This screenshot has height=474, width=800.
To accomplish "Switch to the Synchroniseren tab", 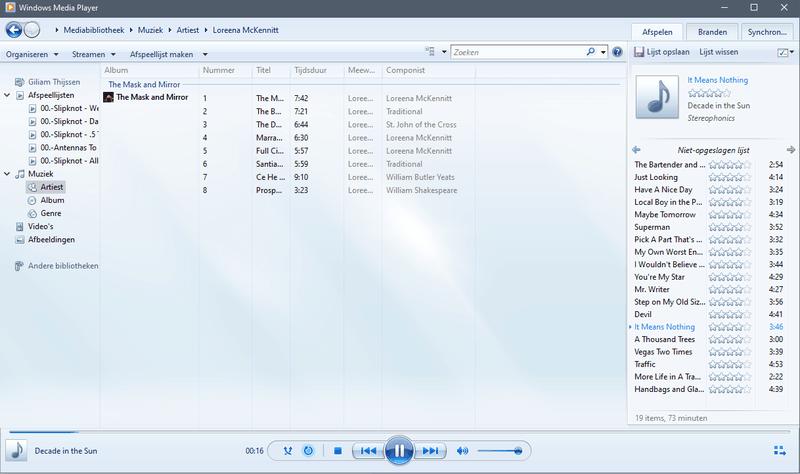I will (x=767, y=32).
